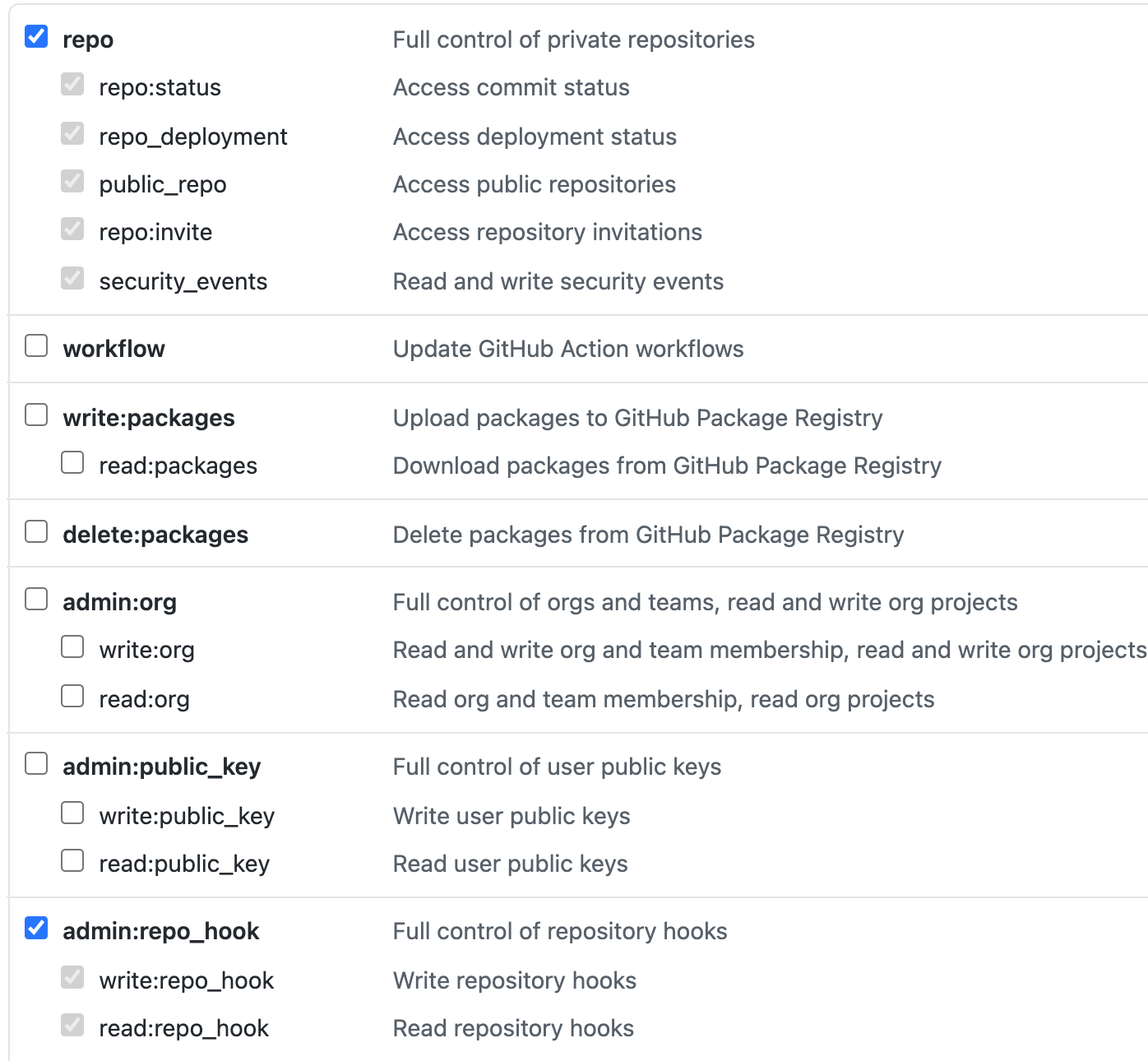1148x1061 pixels.
Task: Click the write:repo_hook checkbox
Action: (x=72, y=978)
